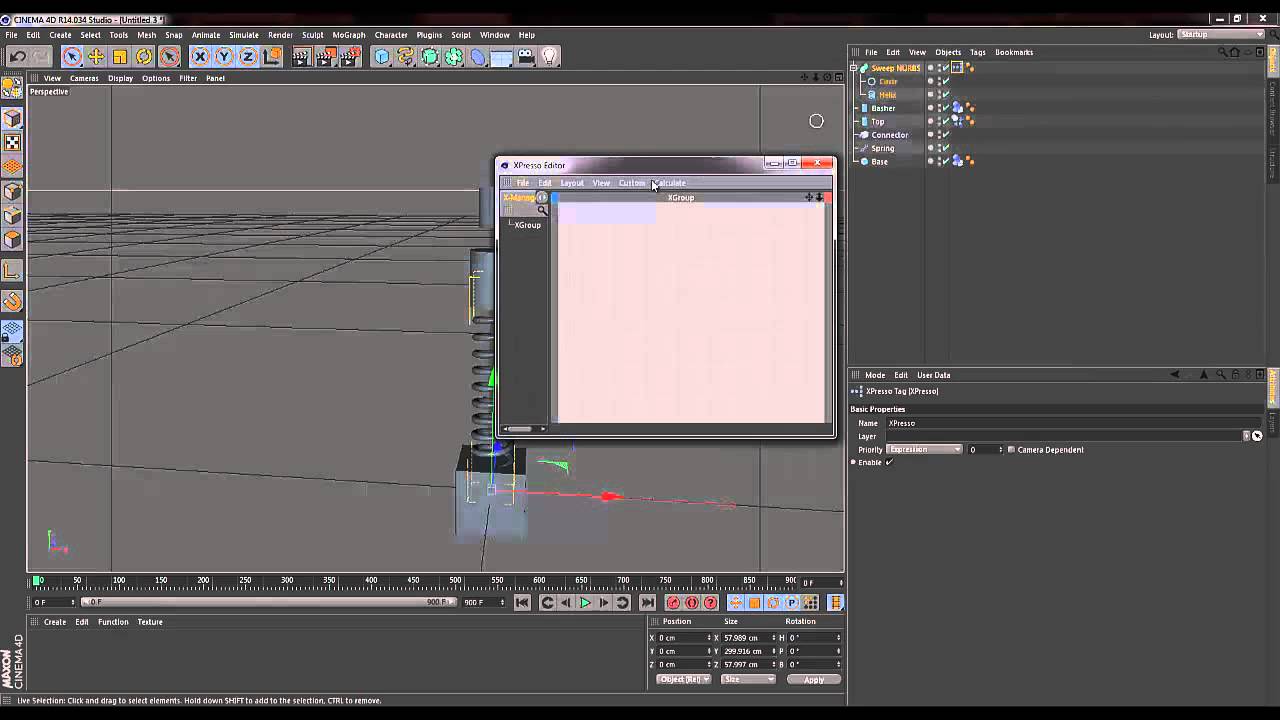This screenshot has height=720, width=1280.
Task: Open viewport Cameras menu
Action: coord(84,78)
